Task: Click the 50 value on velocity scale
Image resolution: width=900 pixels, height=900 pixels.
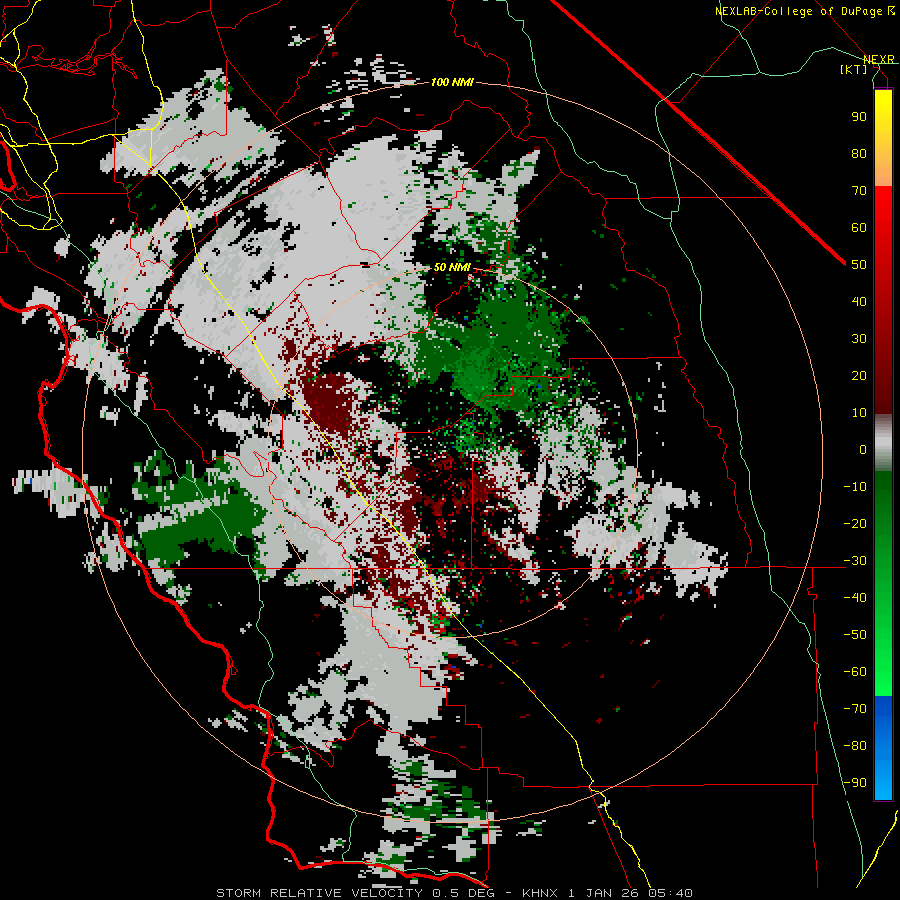Action: [859, 265]
